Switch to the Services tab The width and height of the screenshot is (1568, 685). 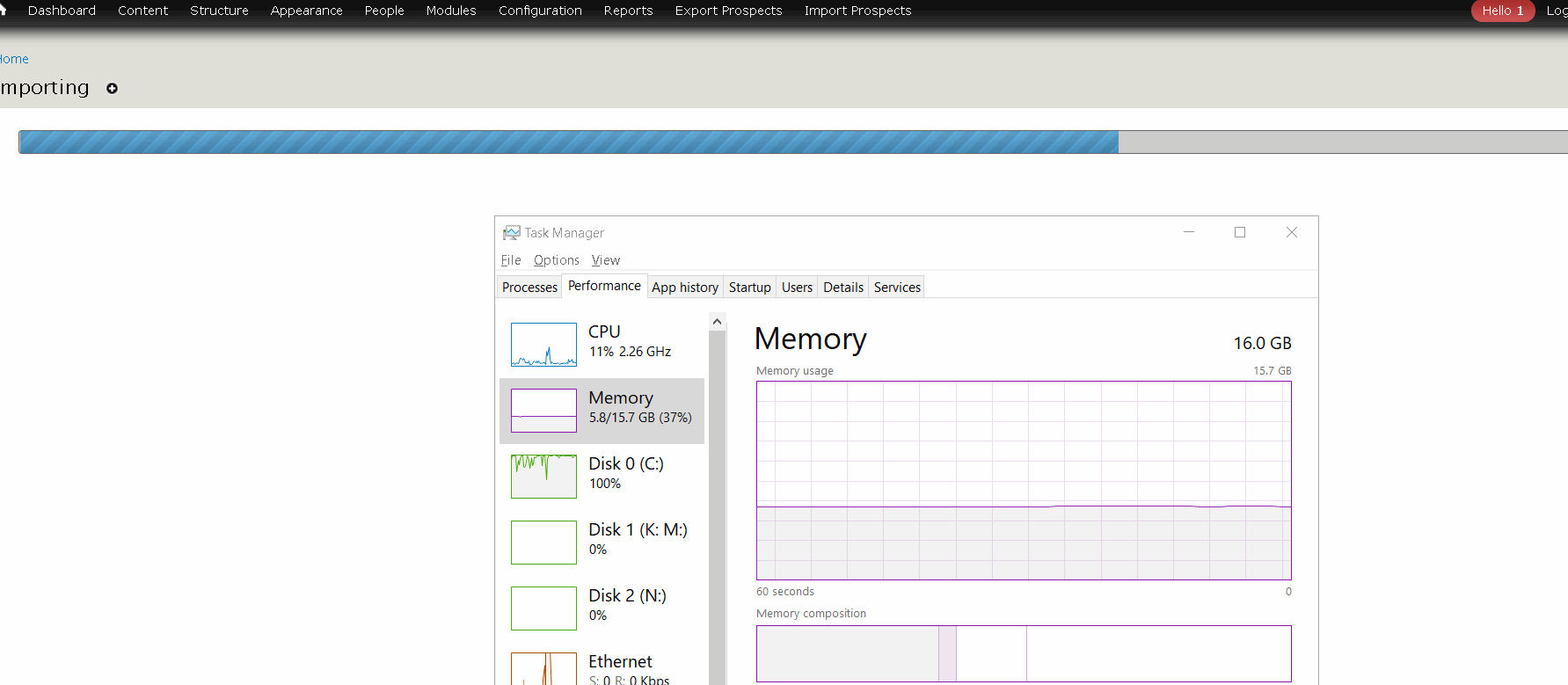click(x=897, y=287)
